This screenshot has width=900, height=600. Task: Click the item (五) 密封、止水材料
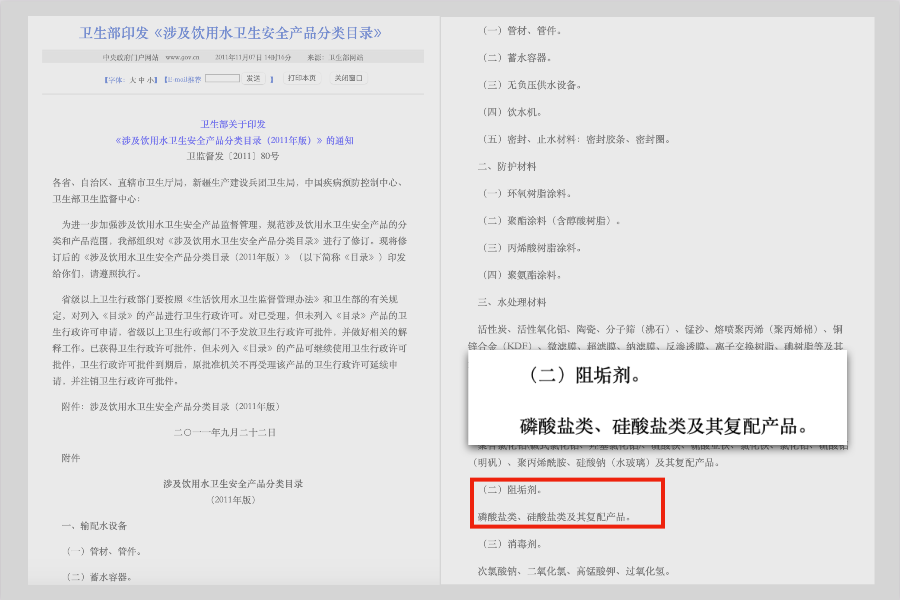[x=576, y=140]
